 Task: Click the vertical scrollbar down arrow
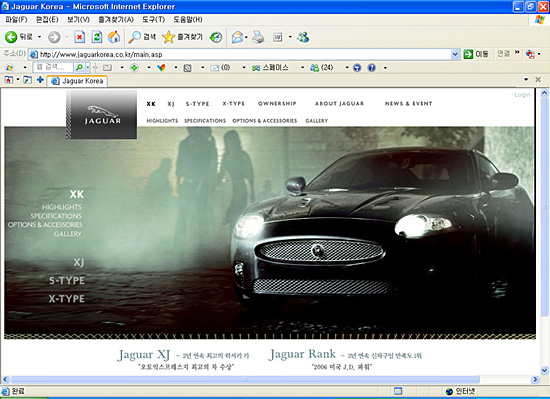tap(544, 370)
